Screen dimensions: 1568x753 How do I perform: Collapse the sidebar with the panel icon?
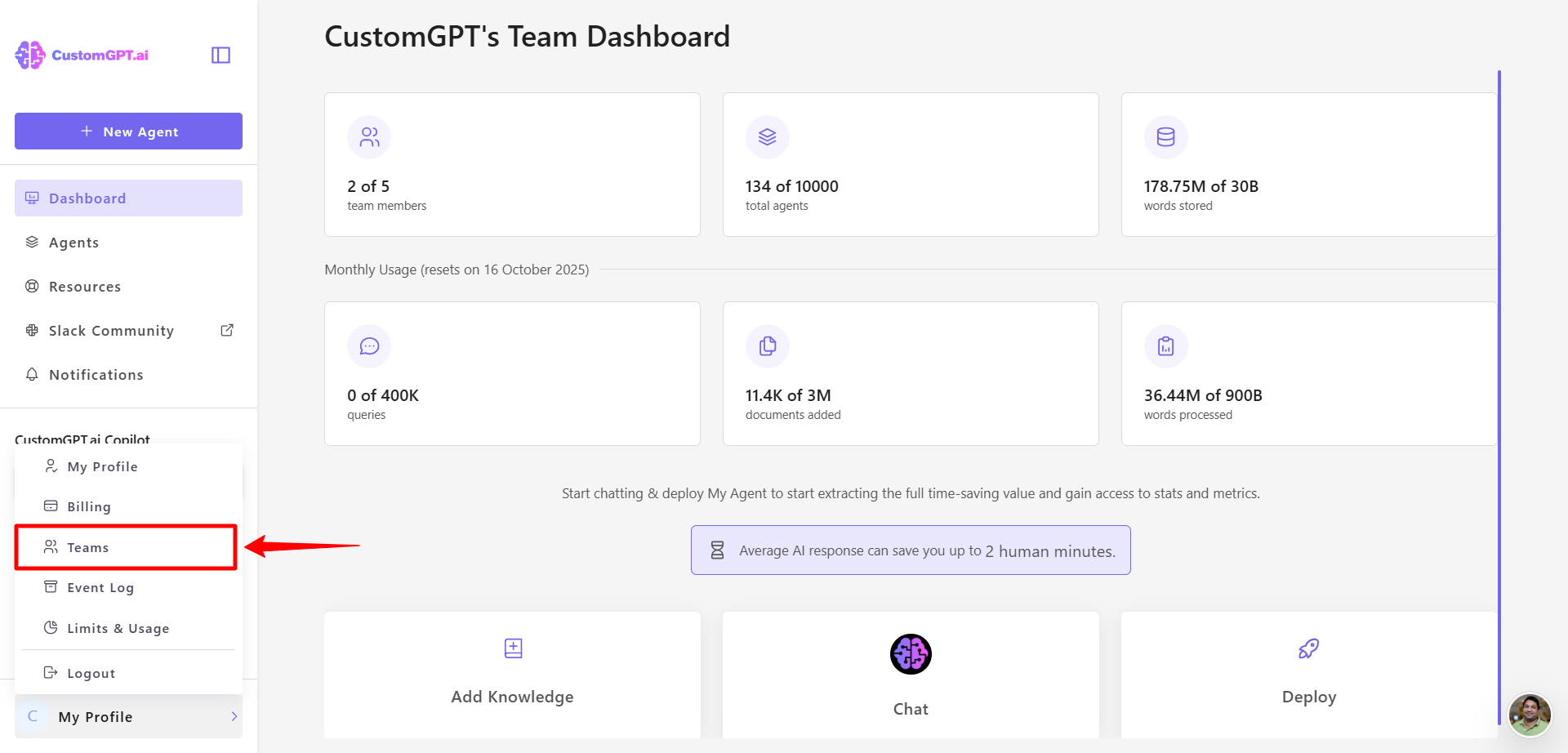click(x=220, y=55)
